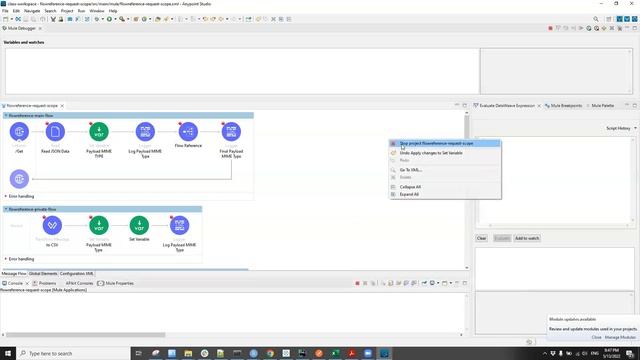Select the Read JSON Data component
Viewport: 640px width, 360px height.
pyautogui.click(x=55, y=131)
